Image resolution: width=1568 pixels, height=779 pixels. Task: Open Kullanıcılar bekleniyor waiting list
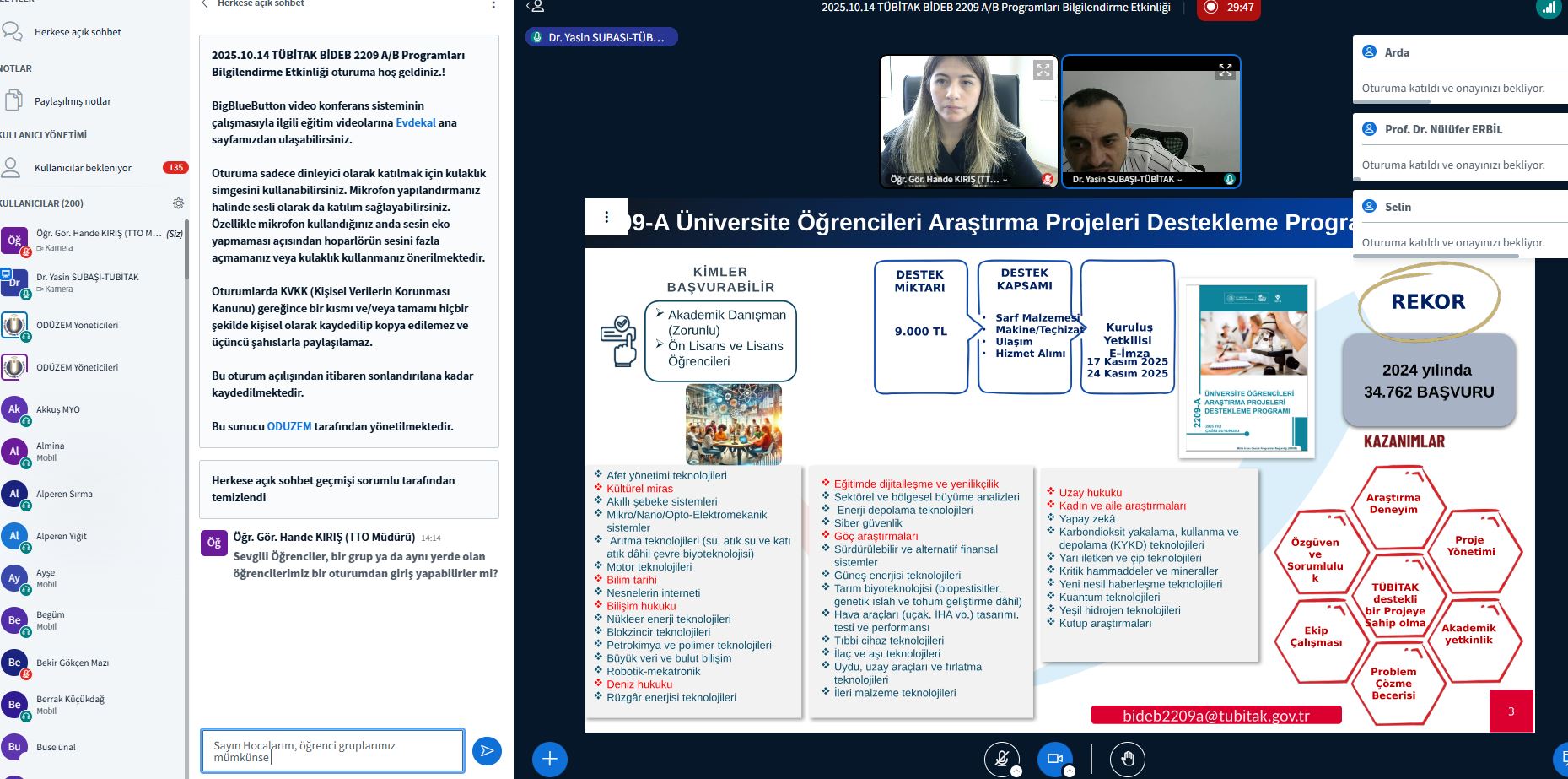pyautogui.click(x=83, y=168)
